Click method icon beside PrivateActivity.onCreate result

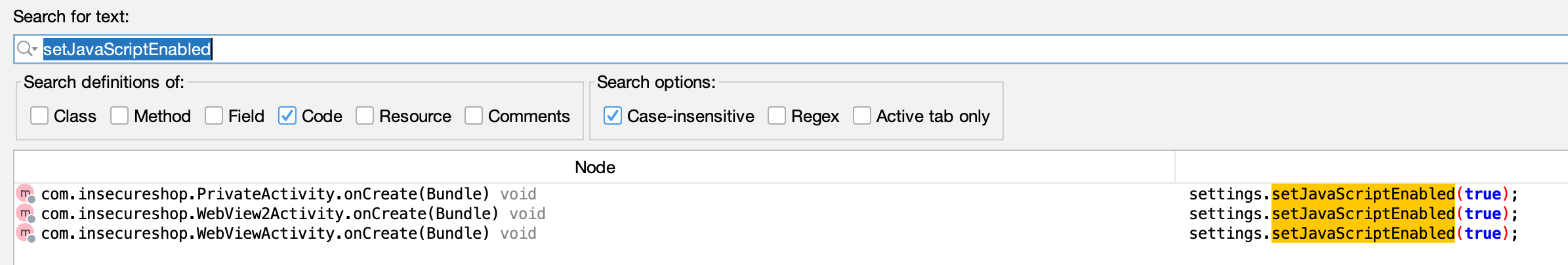coord(26,194)
